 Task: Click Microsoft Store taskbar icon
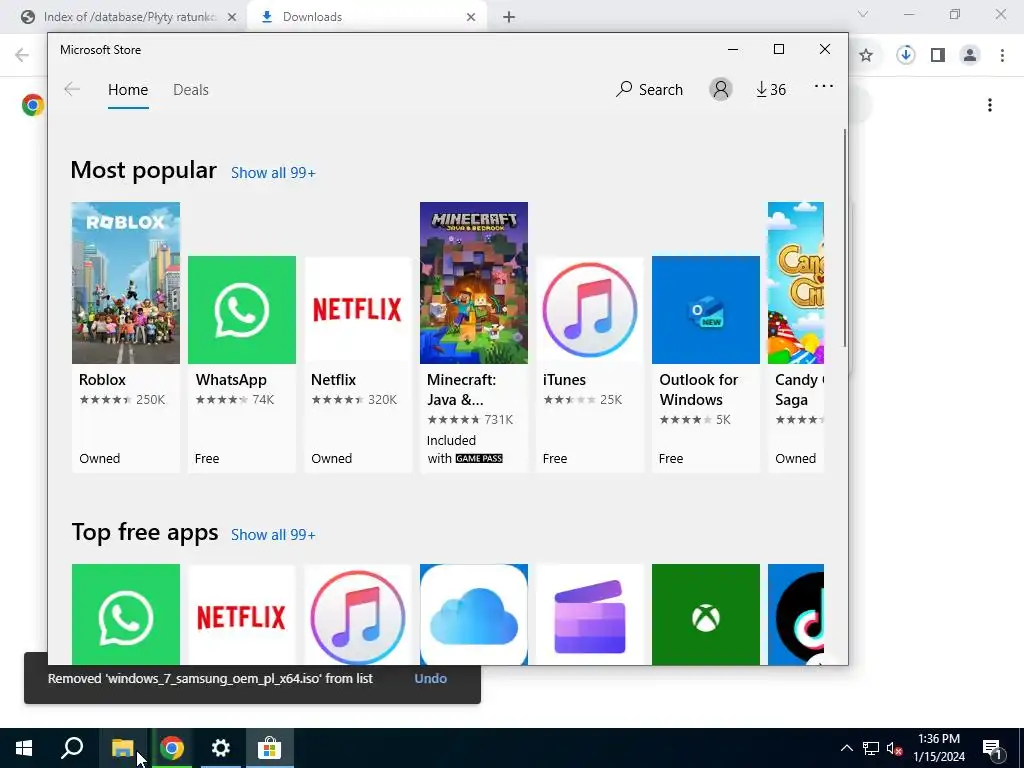point(269,748)
